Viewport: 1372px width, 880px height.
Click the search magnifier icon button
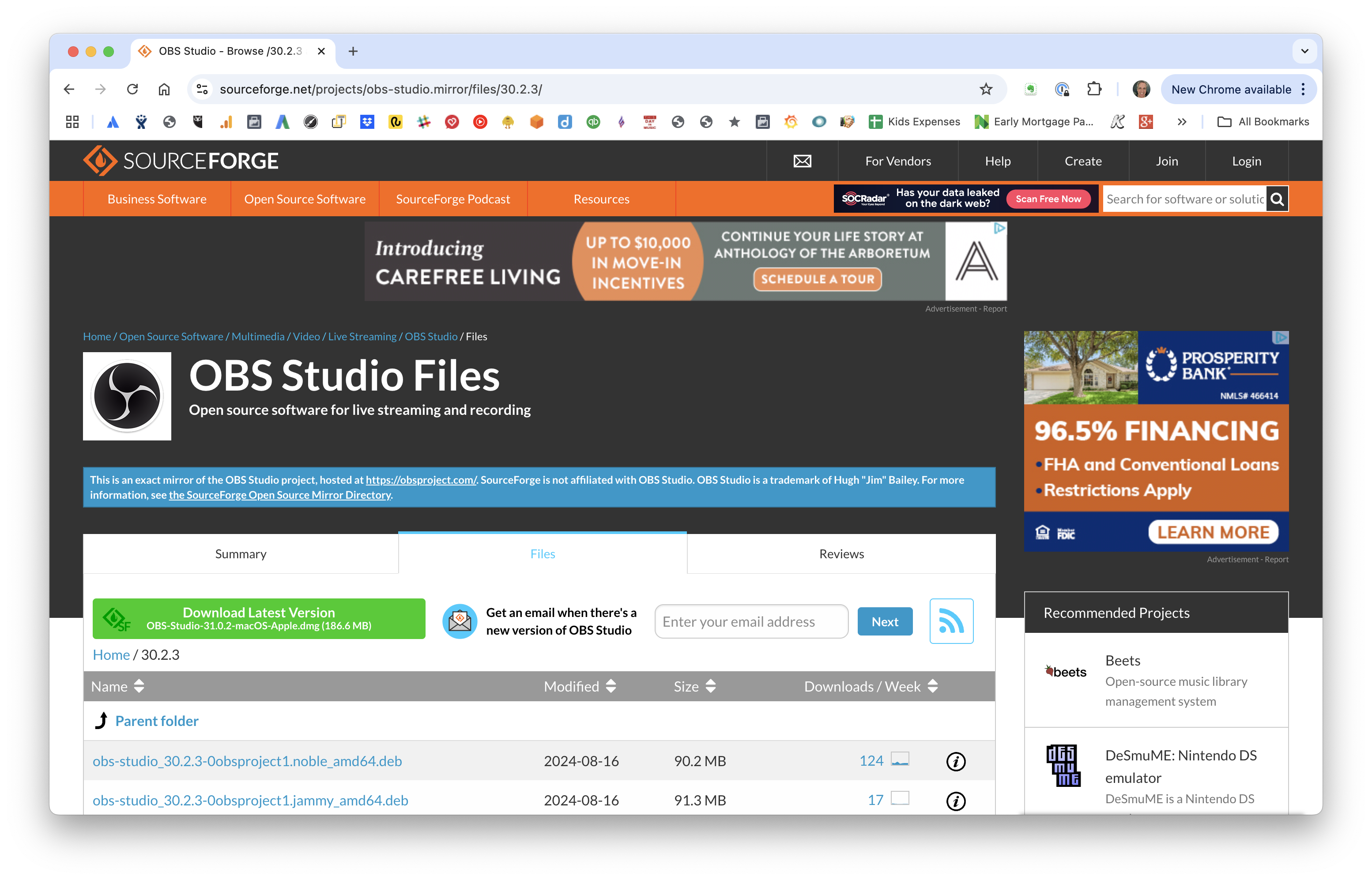(1277, 199)
